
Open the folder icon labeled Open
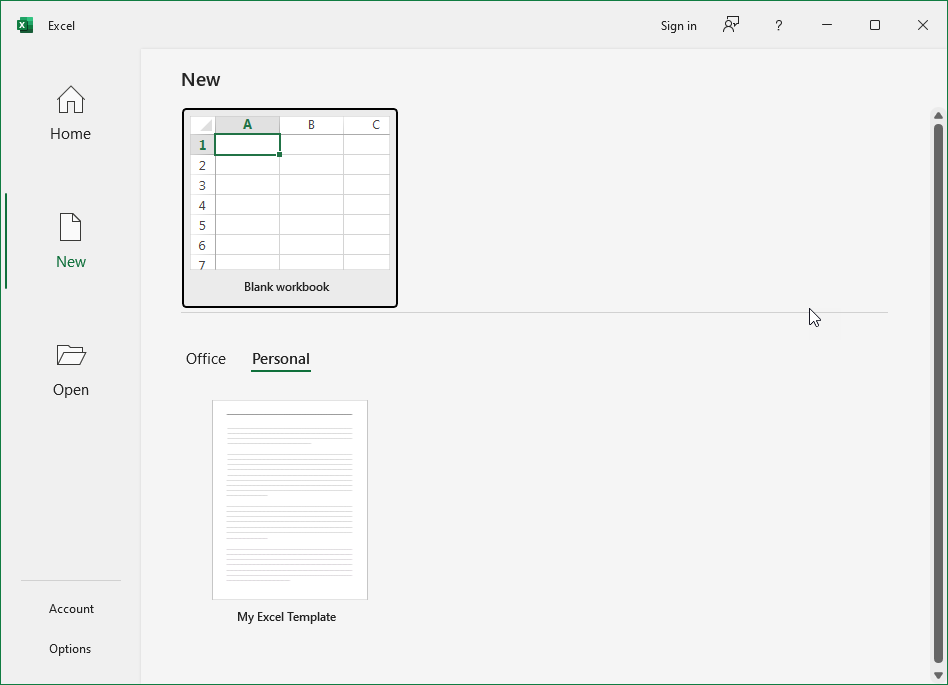pos(70,355)
